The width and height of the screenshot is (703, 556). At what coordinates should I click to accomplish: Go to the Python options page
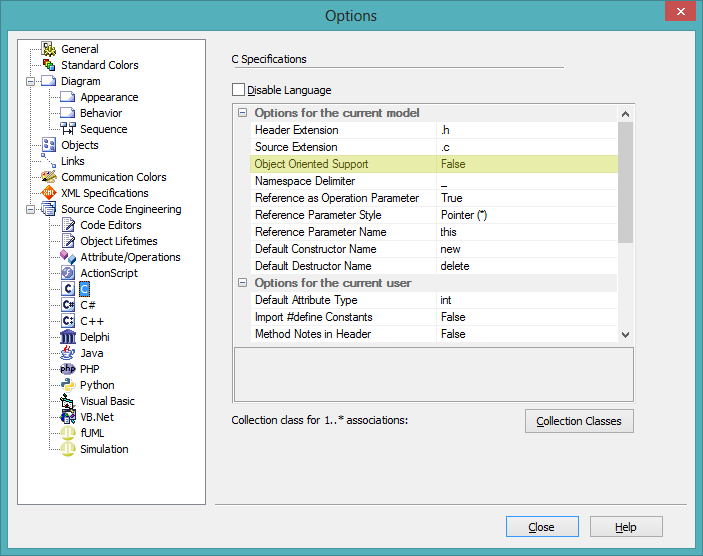tap(97, 385)
